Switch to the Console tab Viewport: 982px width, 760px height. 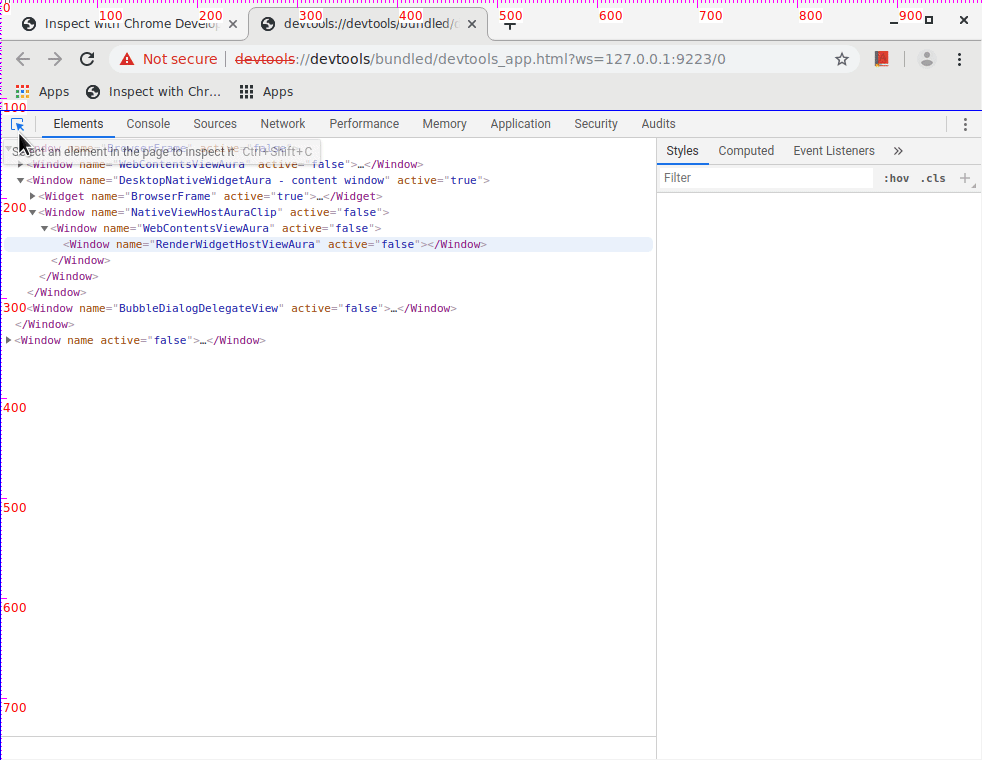(148, 124)
